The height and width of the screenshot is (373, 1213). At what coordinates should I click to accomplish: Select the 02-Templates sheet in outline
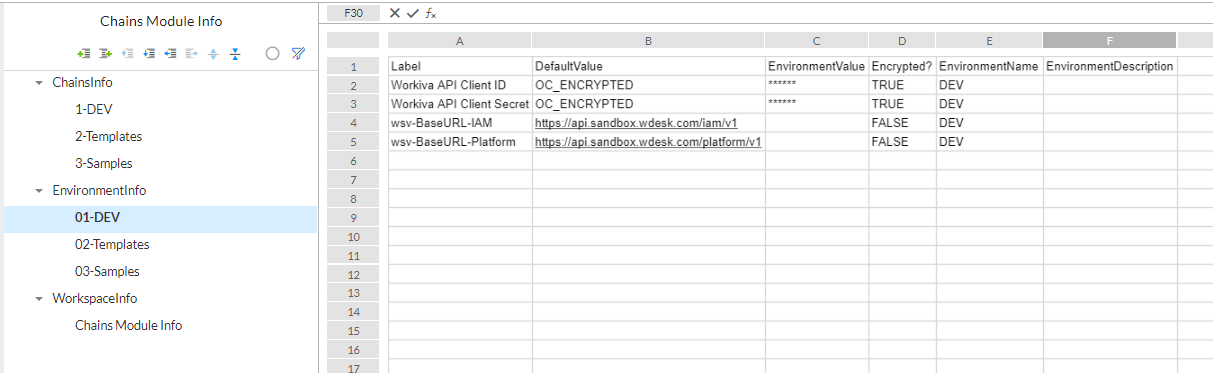[112, 244]
